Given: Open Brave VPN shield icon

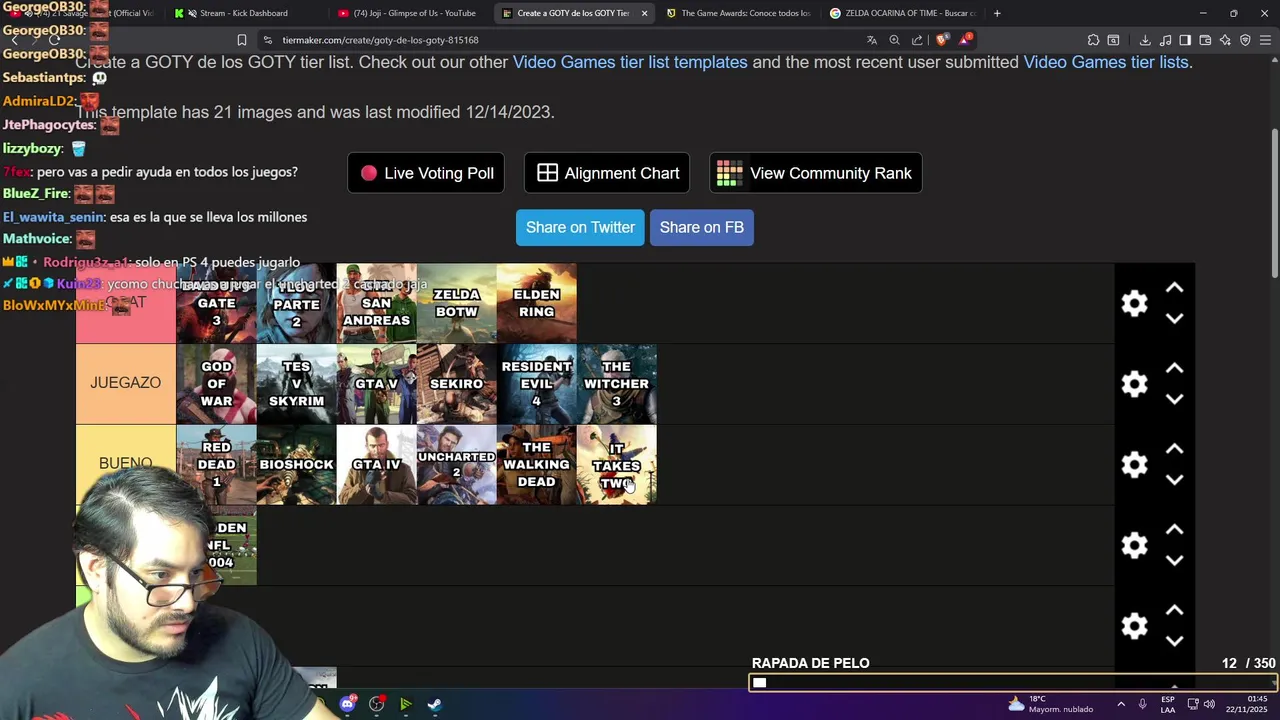Looking at the screenshot, I should pos(1245,40).
